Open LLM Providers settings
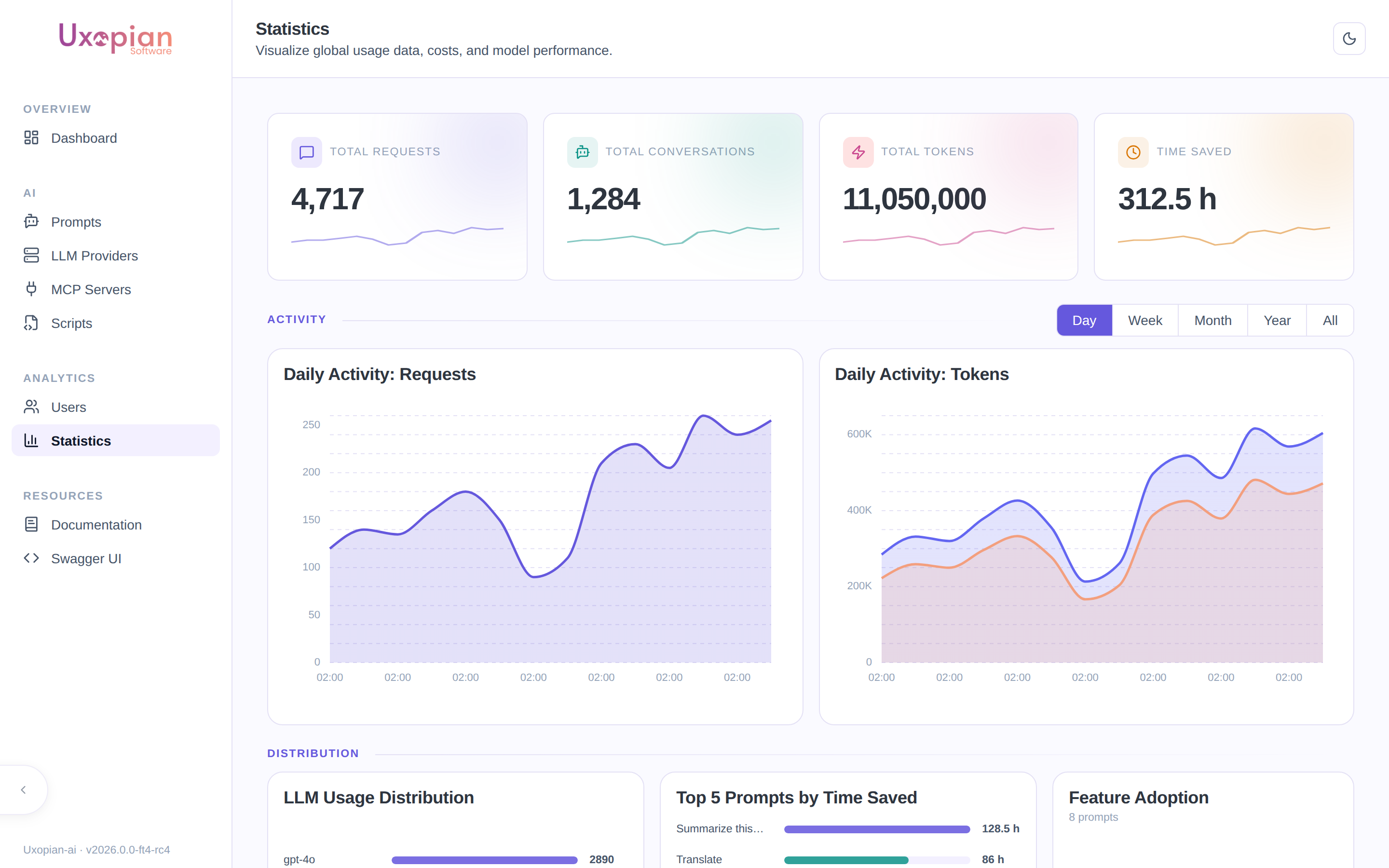This screenshot has width=1389, height=868. [115, 256]
